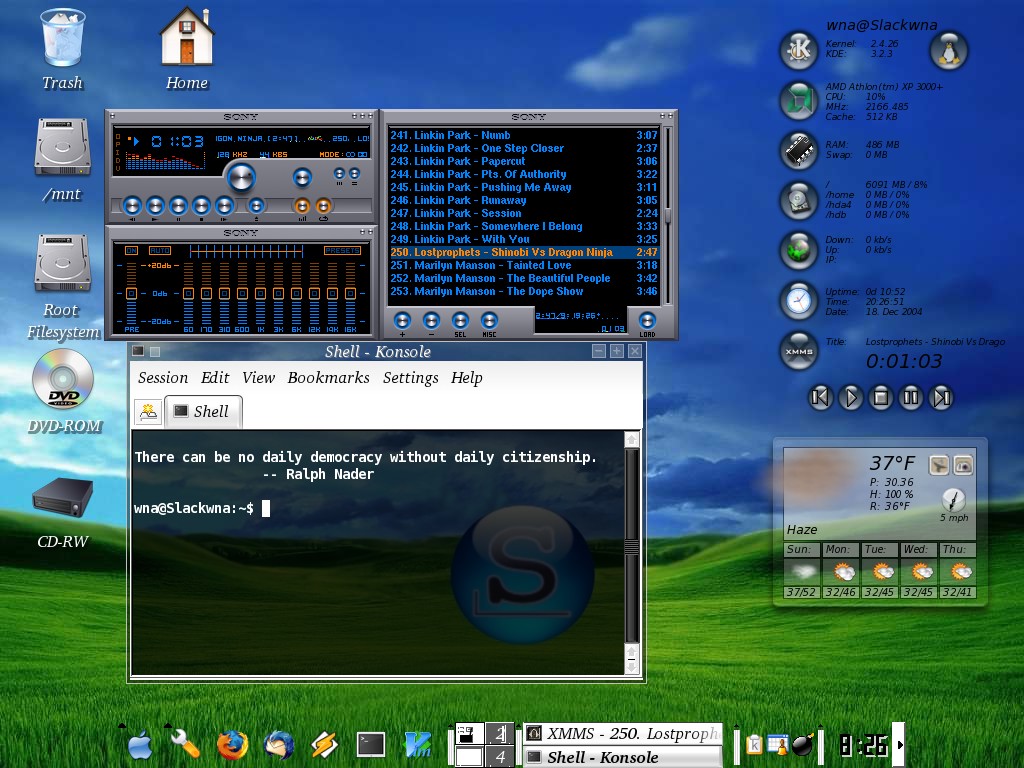Image resolution: width=1024 pixels, height=768 pixels.
Task: Select track 241 Linkin Park - Numb
Action: (x=524, y=135)
